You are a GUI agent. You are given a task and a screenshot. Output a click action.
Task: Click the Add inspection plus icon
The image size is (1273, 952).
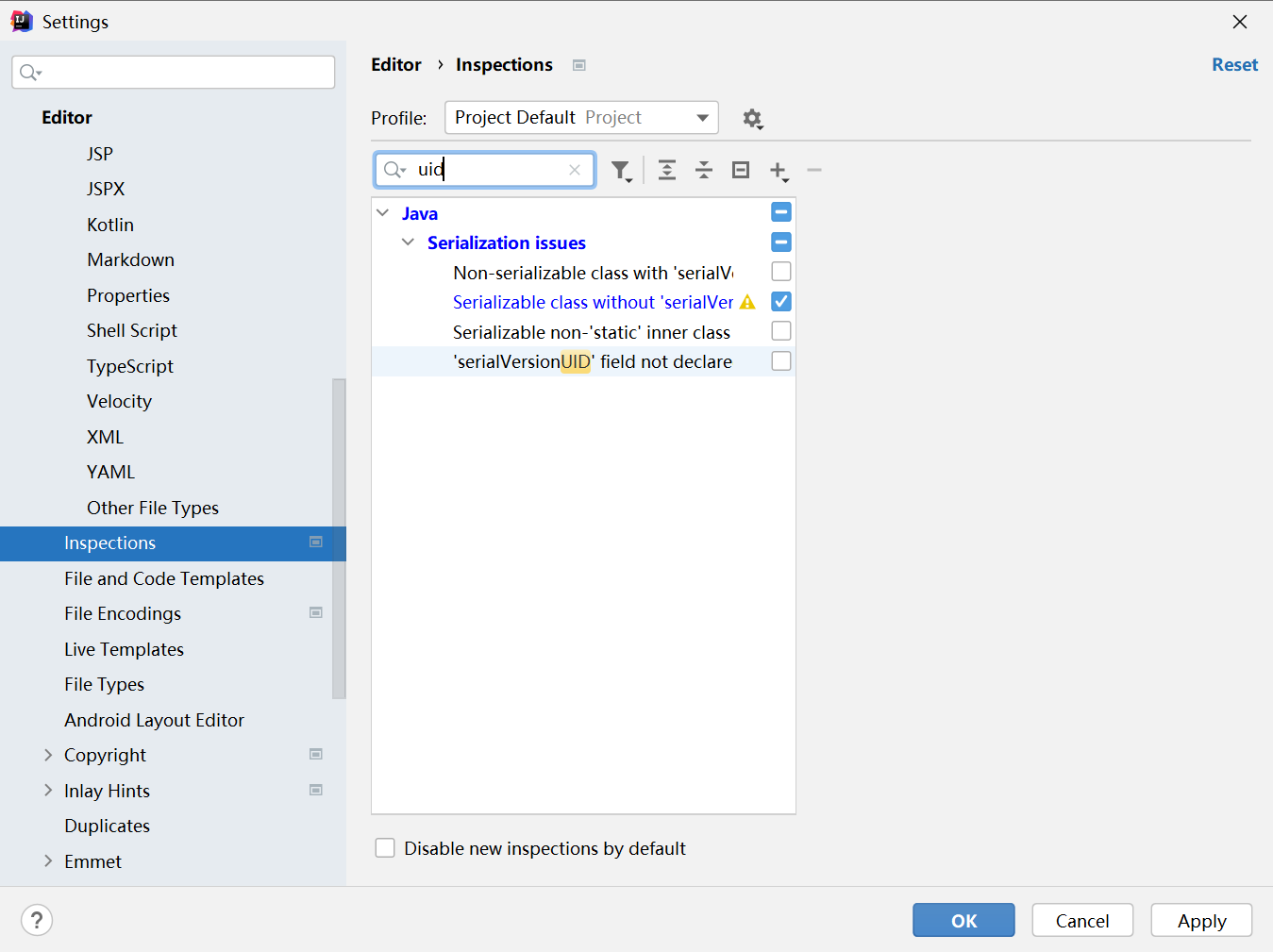tap(779, 170)
